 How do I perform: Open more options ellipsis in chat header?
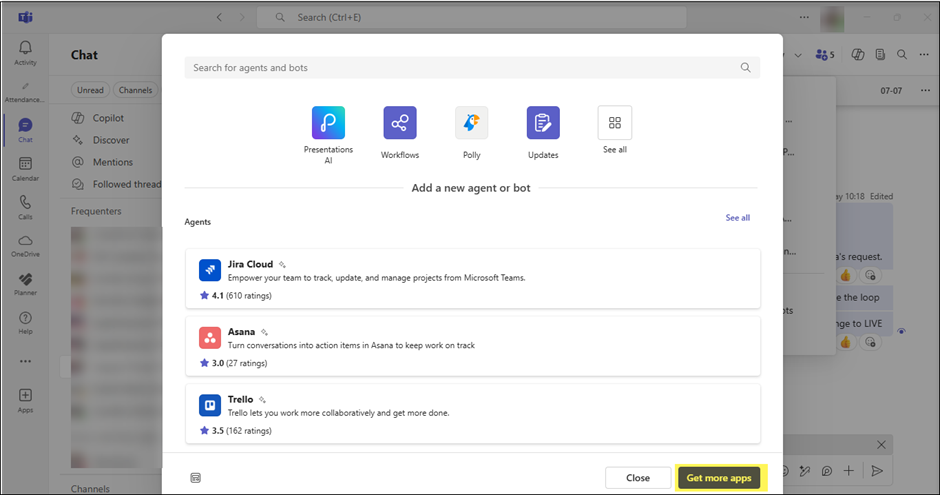click(x=924, y=55)
